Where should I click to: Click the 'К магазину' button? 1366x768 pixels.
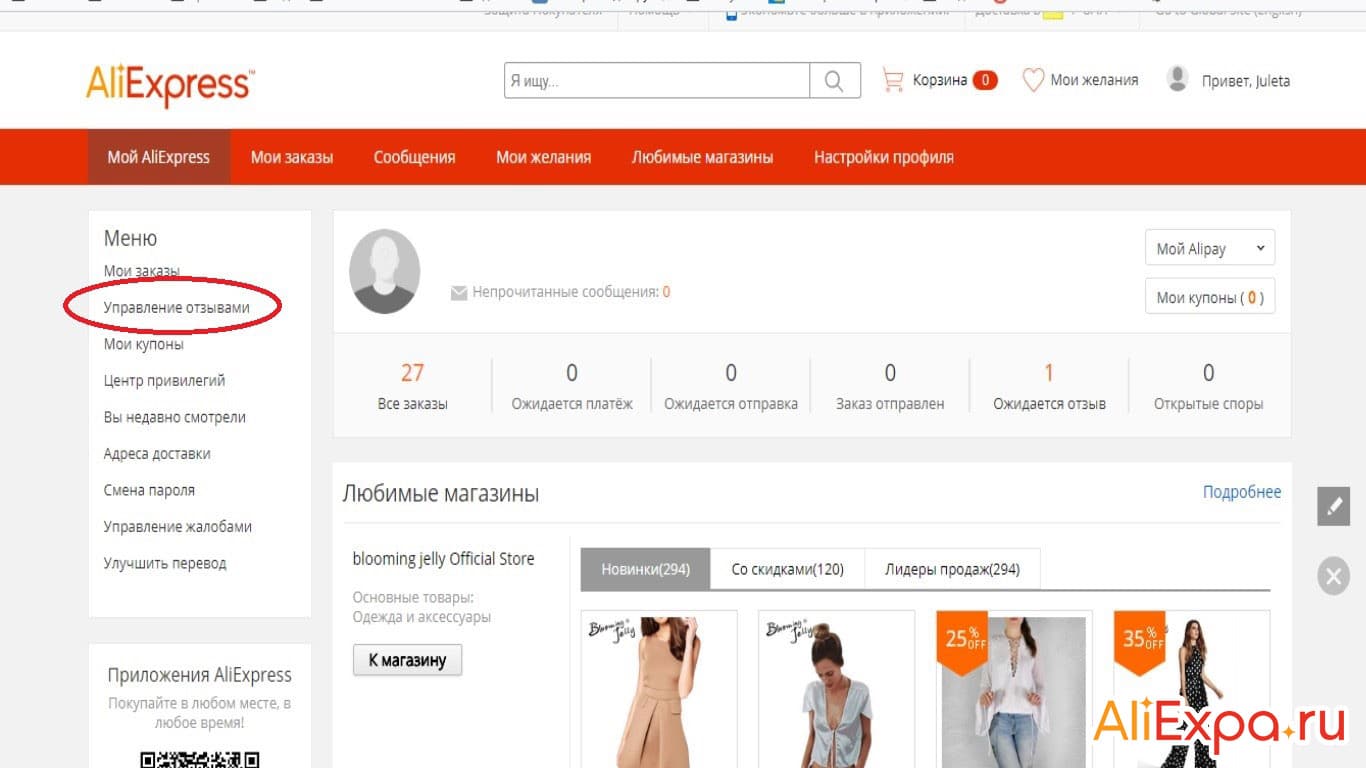pyautogui.click(x=407, y=660)
